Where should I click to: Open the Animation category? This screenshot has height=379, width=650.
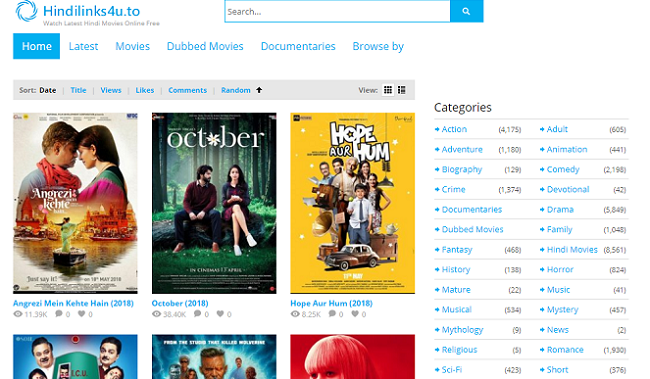pyautogui.click(x=567, y=149)
